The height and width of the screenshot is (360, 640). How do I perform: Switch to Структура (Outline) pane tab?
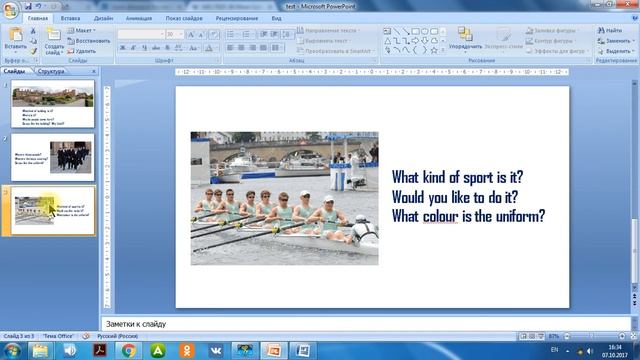click(51, 71)
